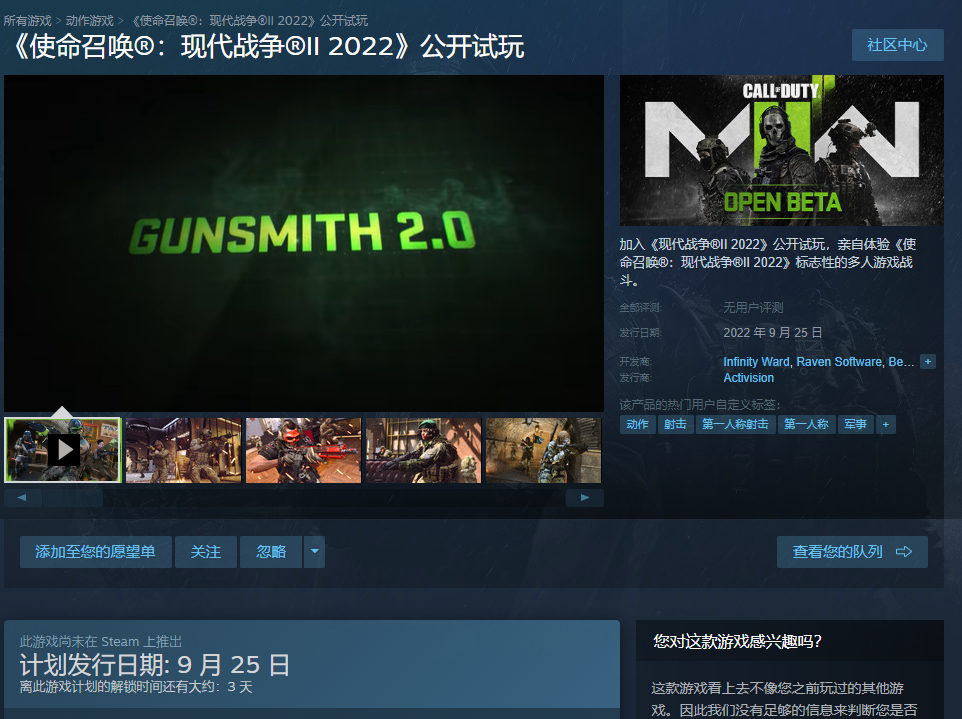
Task: Select the second screenshot thumbnail of soldiers indoors
Action: pos(183,450)
